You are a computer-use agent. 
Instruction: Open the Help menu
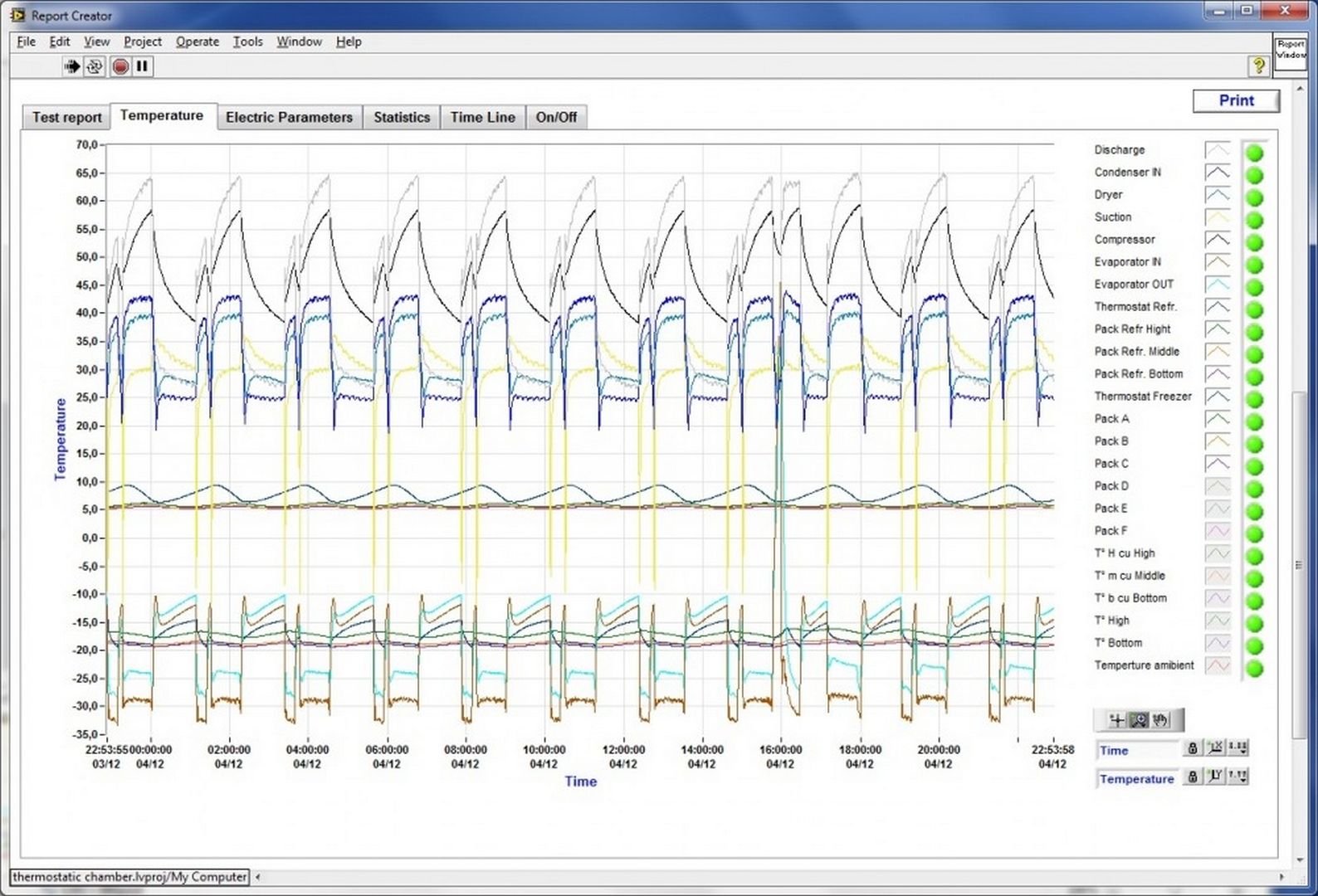[x=349, y=41]
